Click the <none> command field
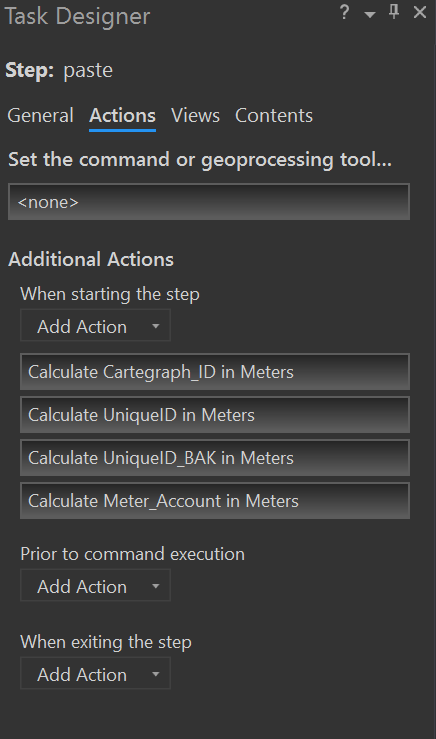 click(209, 202)
